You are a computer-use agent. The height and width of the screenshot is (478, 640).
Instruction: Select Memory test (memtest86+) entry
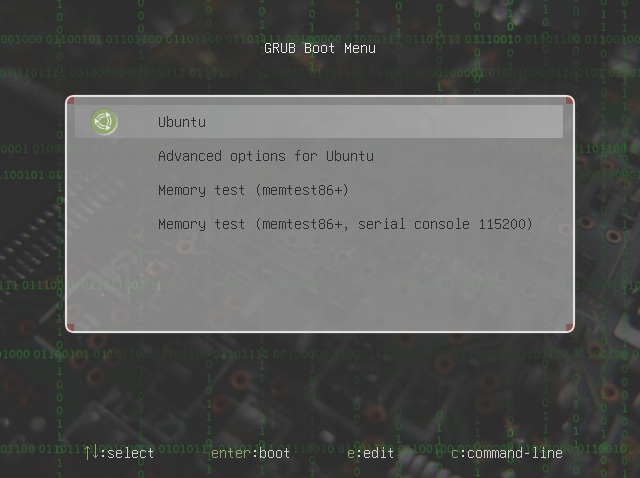click(x=253, y=190)
